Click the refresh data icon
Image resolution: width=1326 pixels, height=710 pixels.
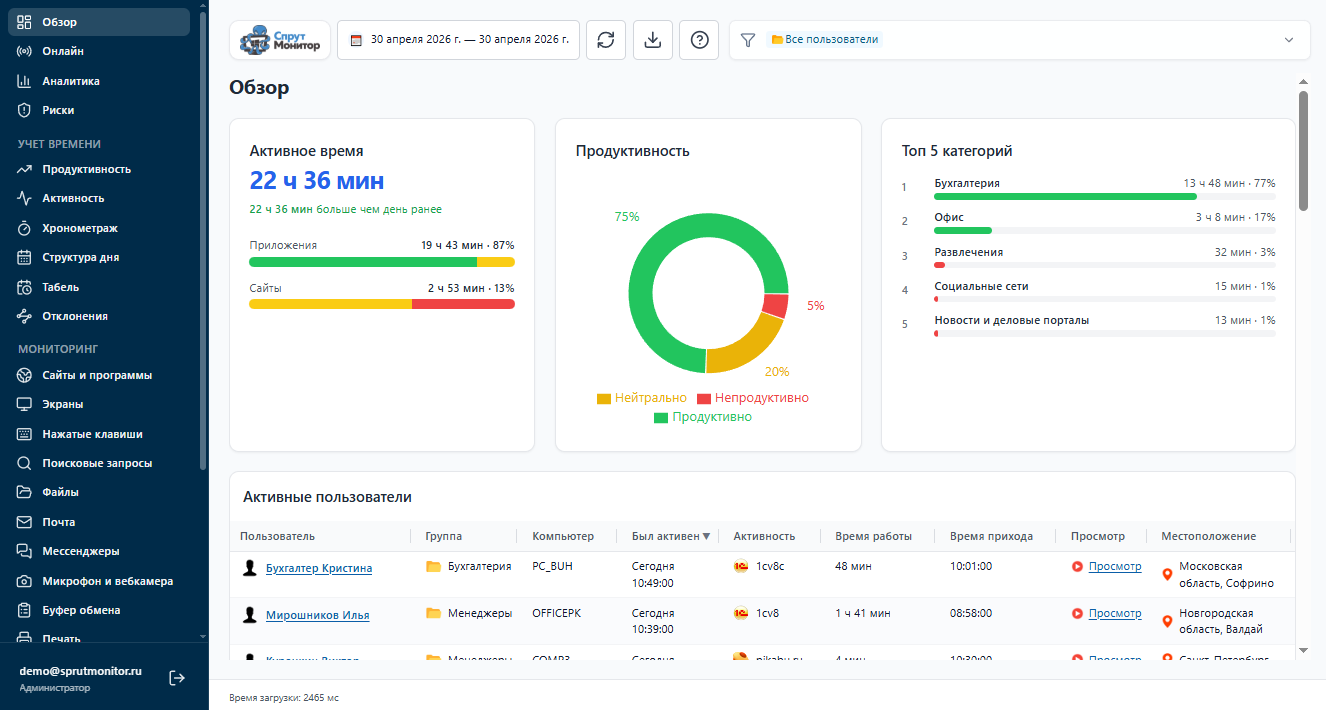[x=605, y=40]
